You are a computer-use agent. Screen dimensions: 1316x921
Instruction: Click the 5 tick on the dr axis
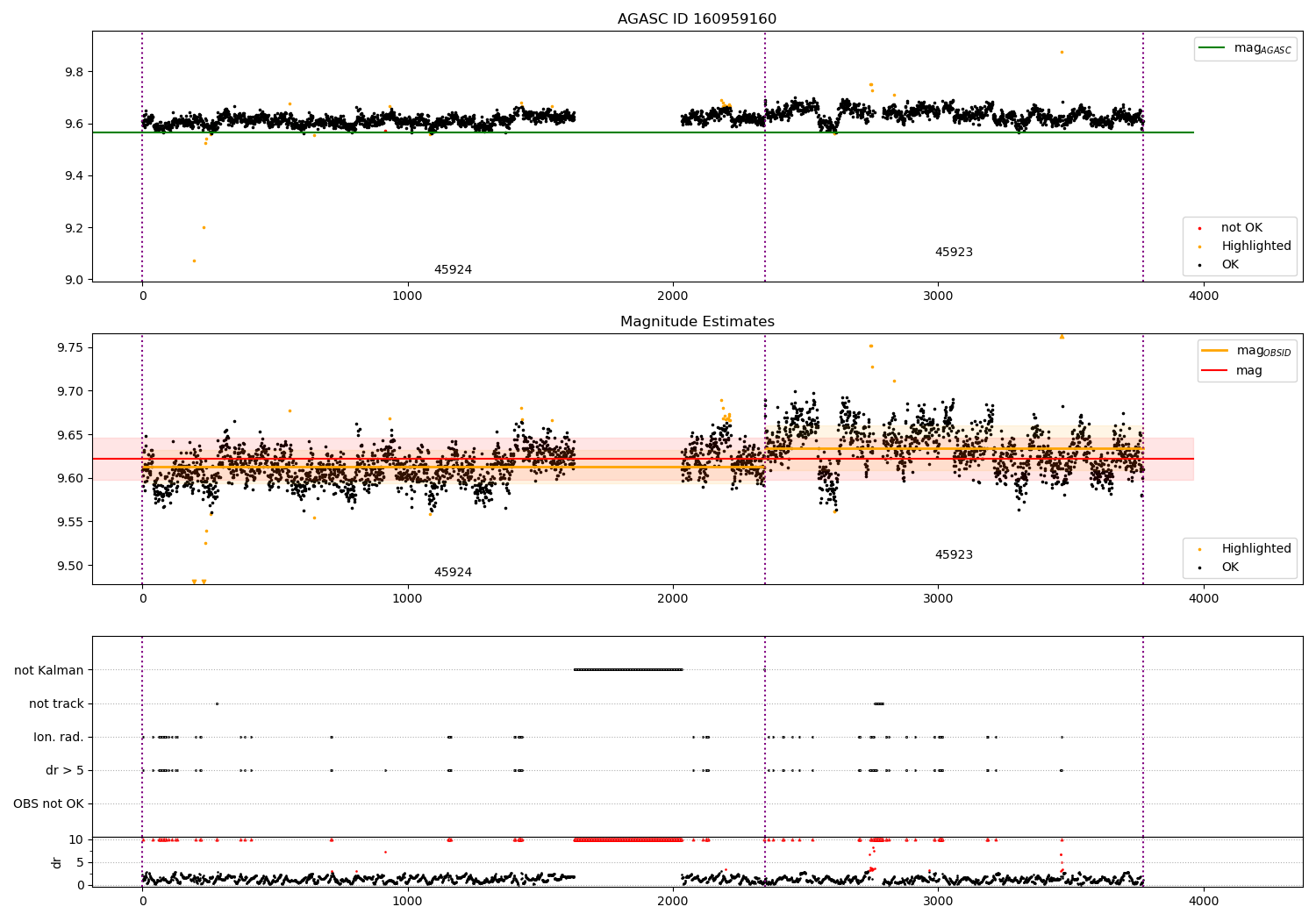[x=81, y=862]
